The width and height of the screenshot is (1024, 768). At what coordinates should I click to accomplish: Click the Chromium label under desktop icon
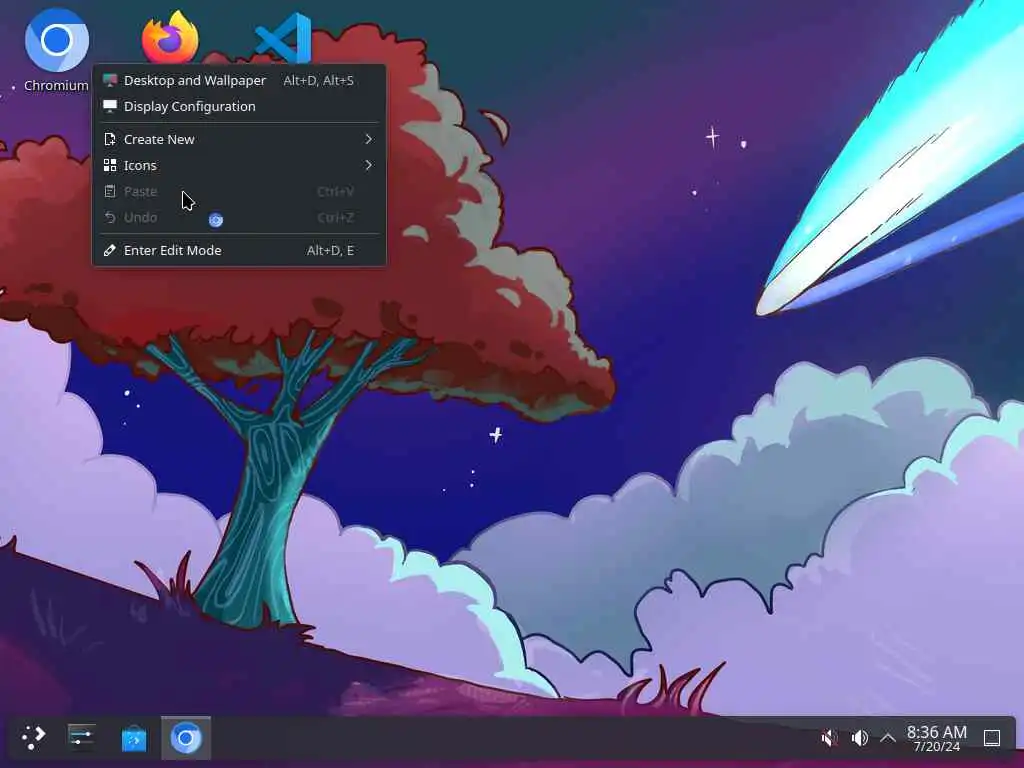point(56,86)
